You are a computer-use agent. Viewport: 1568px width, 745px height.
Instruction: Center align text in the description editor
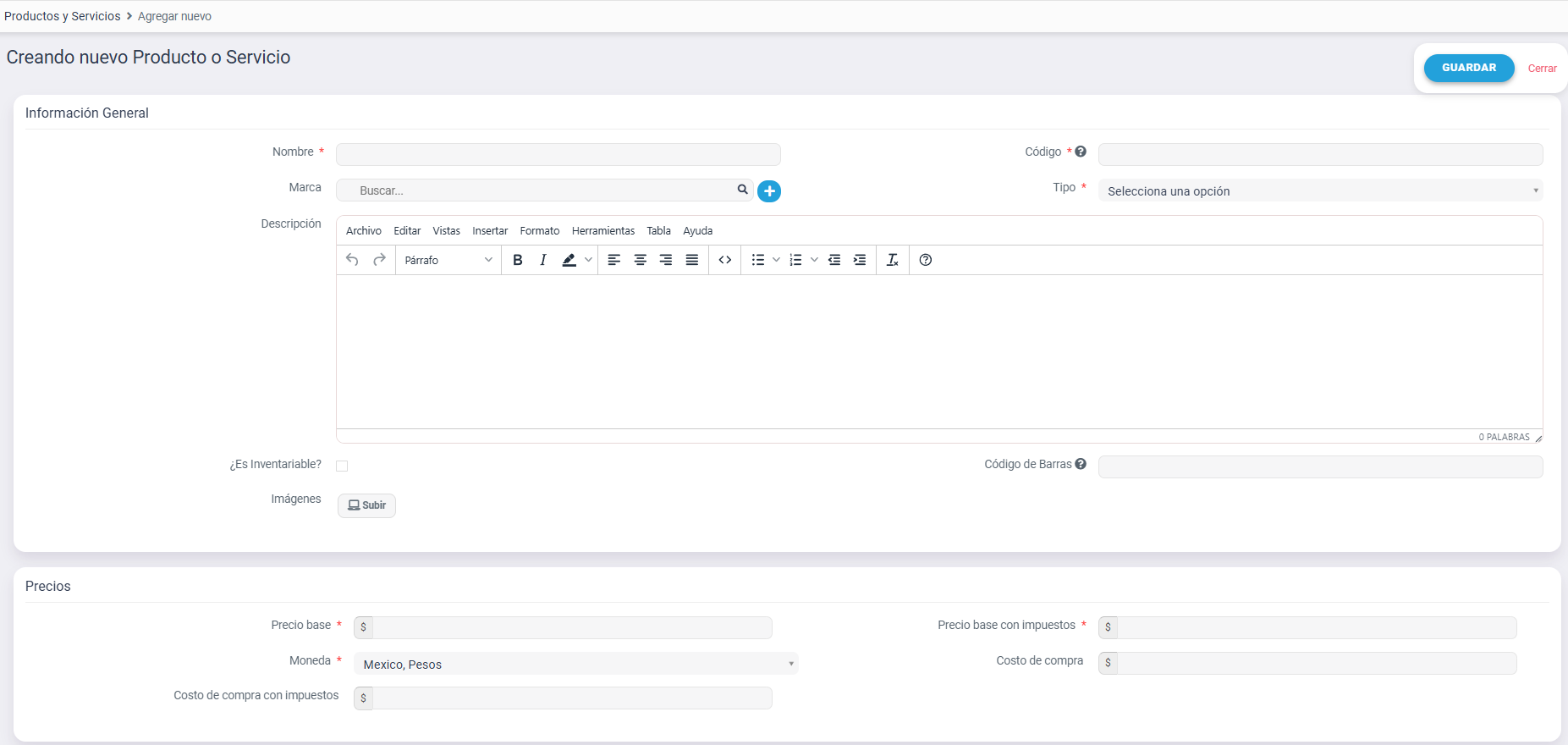pos(641,260)
